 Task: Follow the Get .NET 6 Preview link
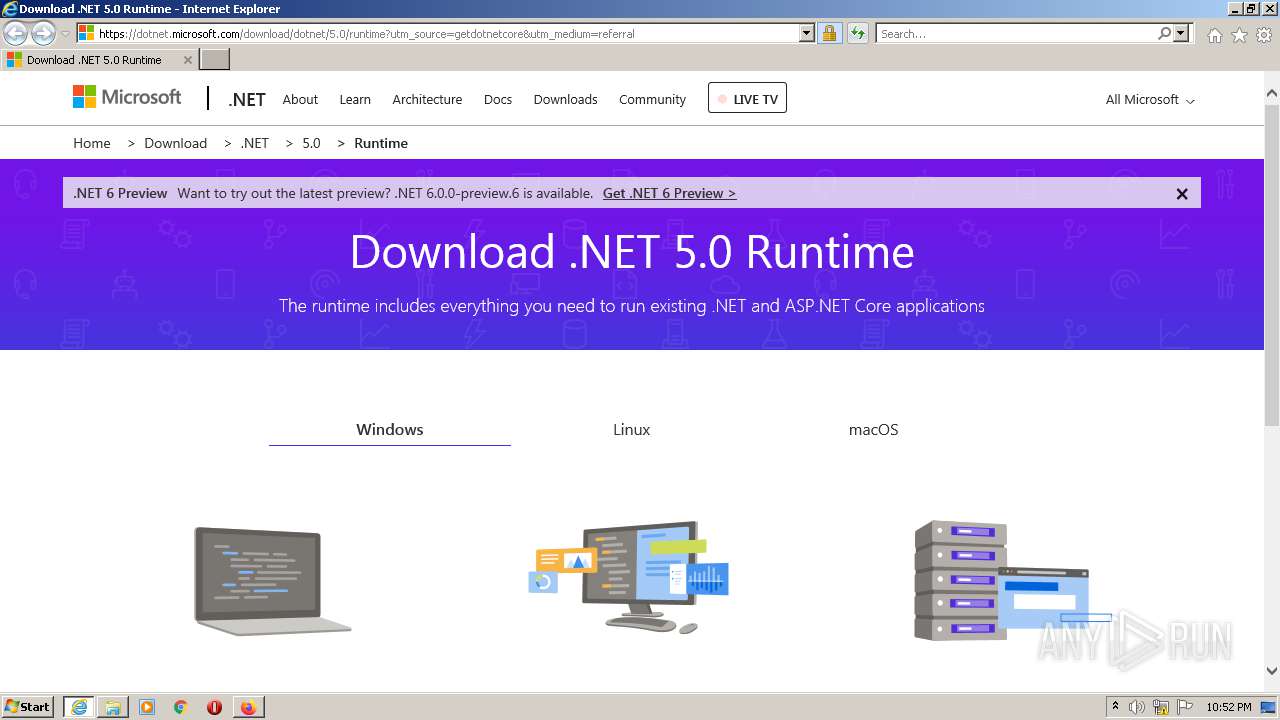pyautogui.click(x=669, y=193)
